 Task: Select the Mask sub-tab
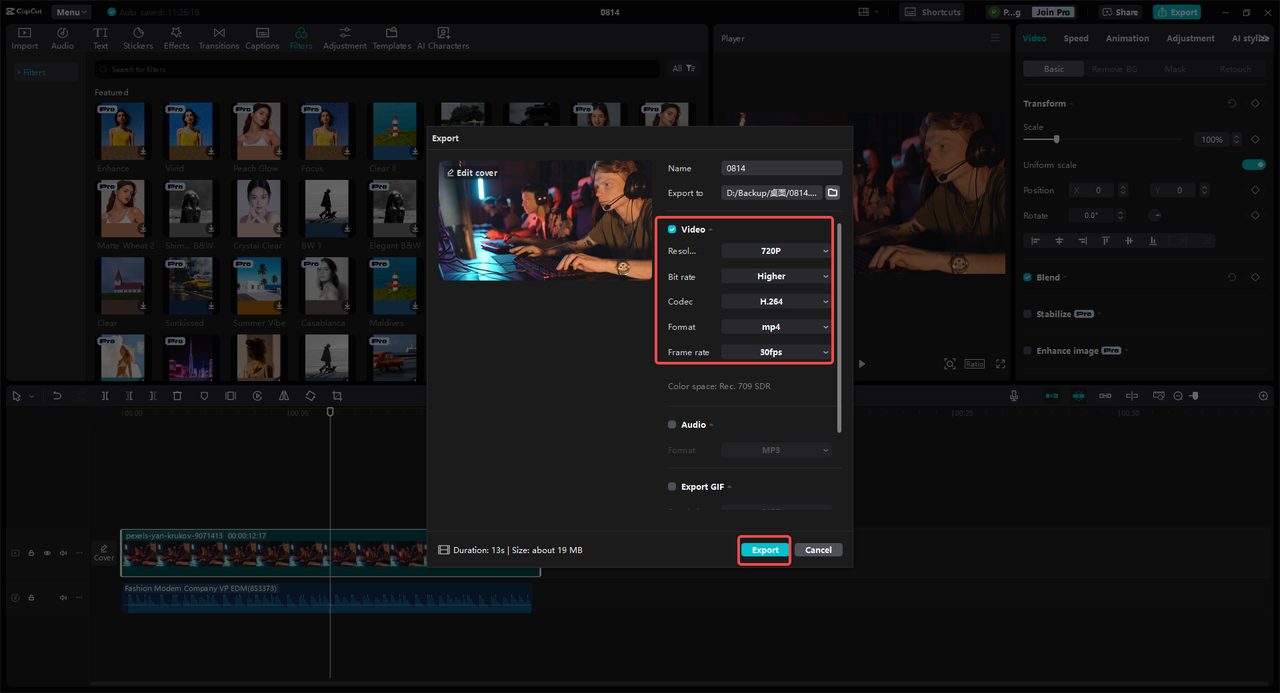[x=1175, y=69]
